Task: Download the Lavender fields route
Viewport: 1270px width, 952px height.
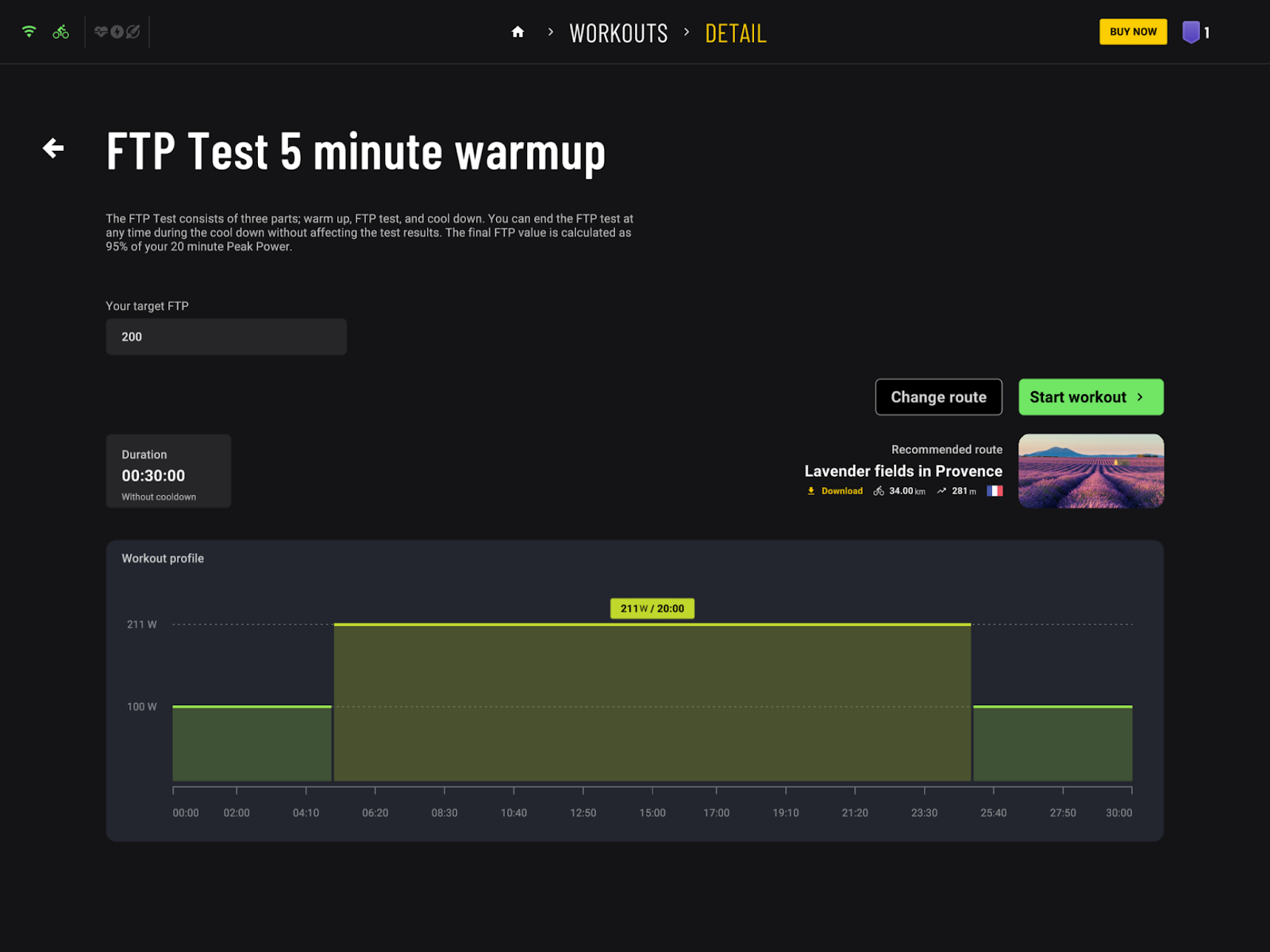Action: (835, 491)
